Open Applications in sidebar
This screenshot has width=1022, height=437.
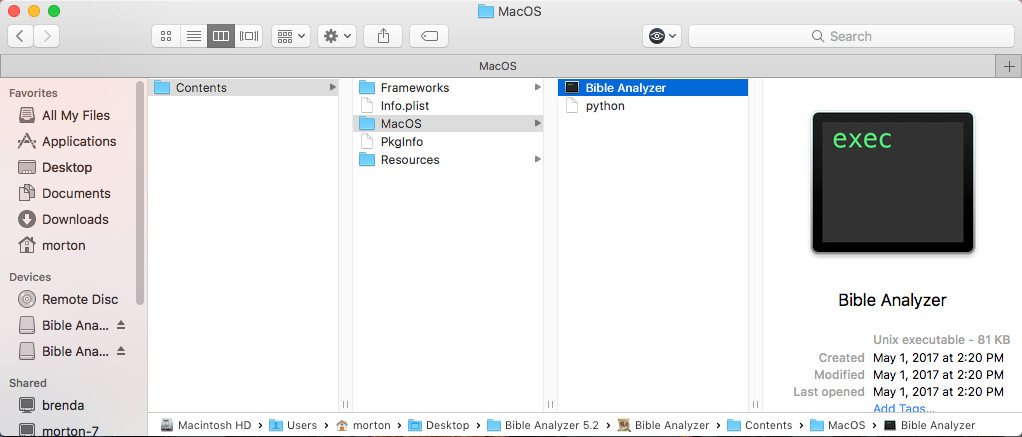pyautogui.click(x=68, y=142)
